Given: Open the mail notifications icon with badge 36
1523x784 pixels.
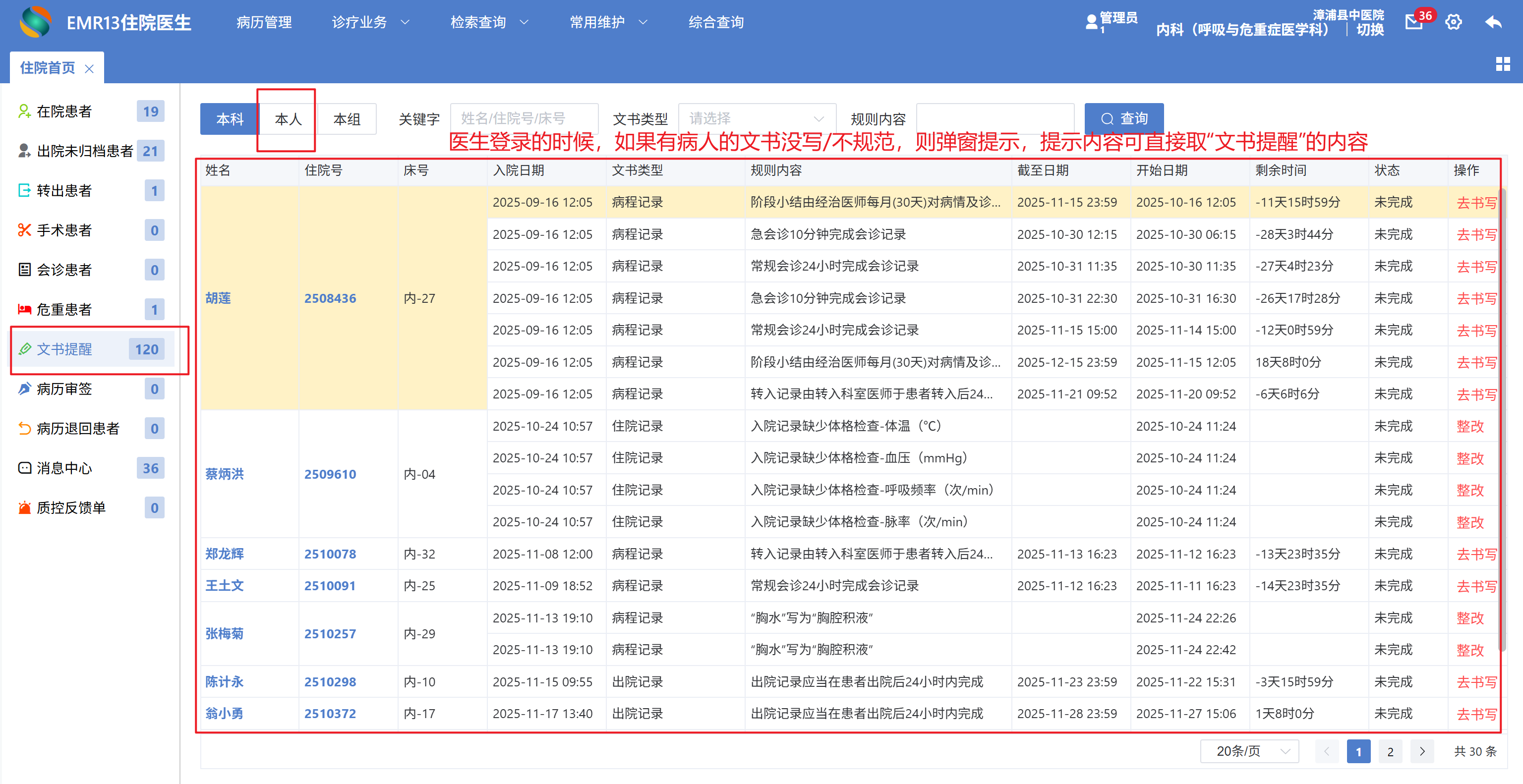Looking at the screenshot, I should pyautogui.click(x=1413, y=22).
